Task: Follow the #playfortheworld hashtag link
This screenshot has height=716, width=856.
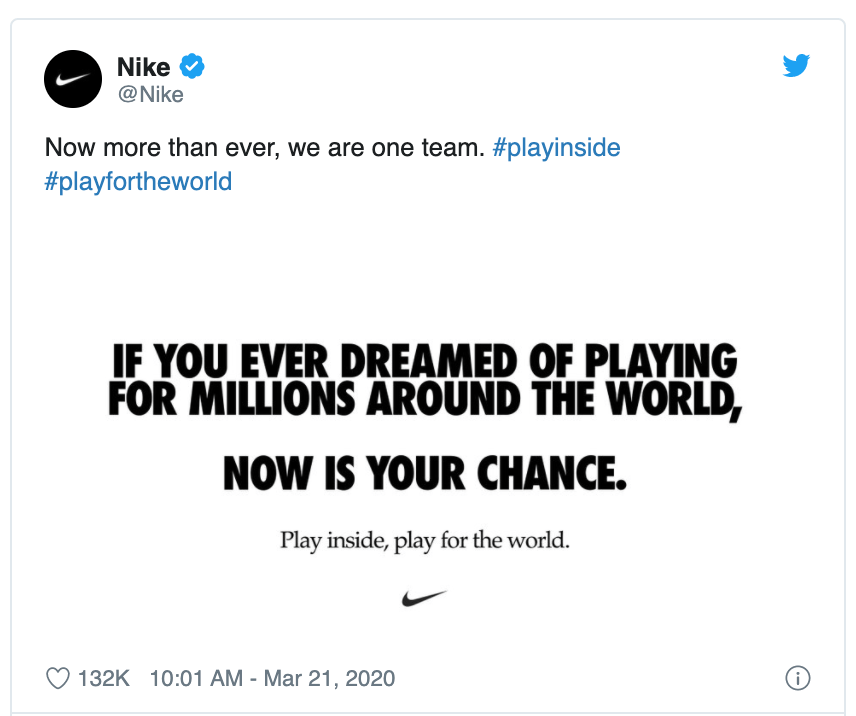Action: click(x=138, y=182)
